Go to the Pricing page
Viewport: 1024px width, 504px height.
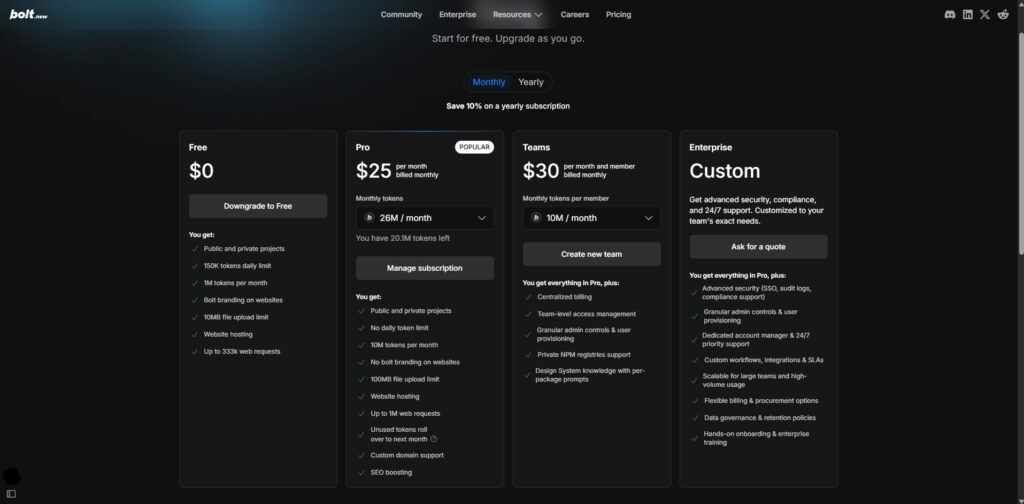(618, 14)
